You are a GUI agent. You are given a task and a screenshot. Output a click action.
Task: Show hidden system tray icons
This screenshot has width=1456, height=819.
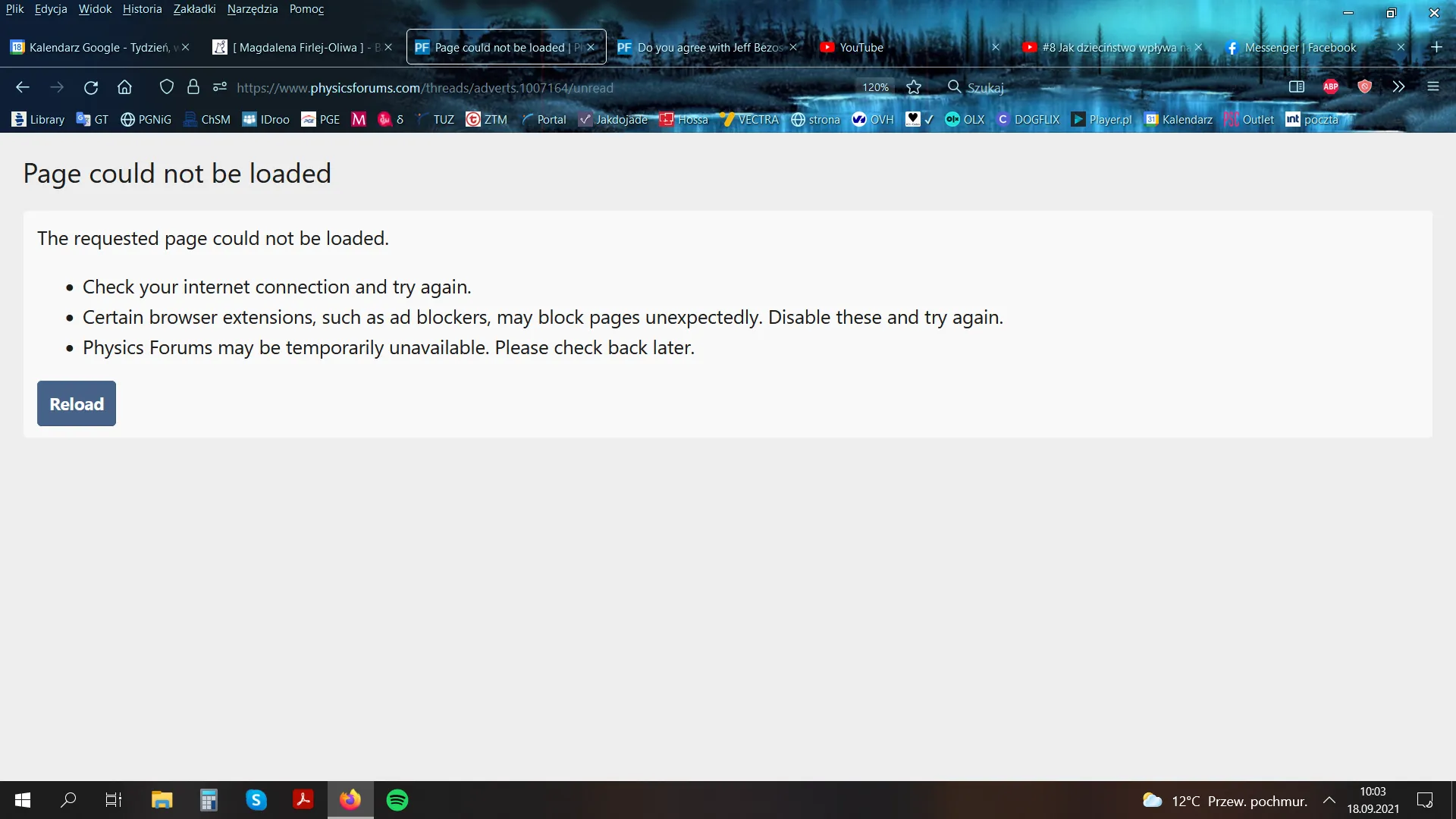pyautogui.click(x=1329, y=800)
